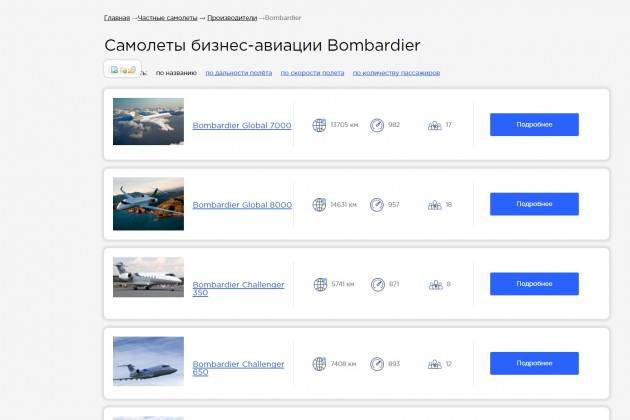This screenshot has height=420, width=630.
Task: Click globe range icon for Global 7000
Action: pyautogui.click(x=320, y=125)
